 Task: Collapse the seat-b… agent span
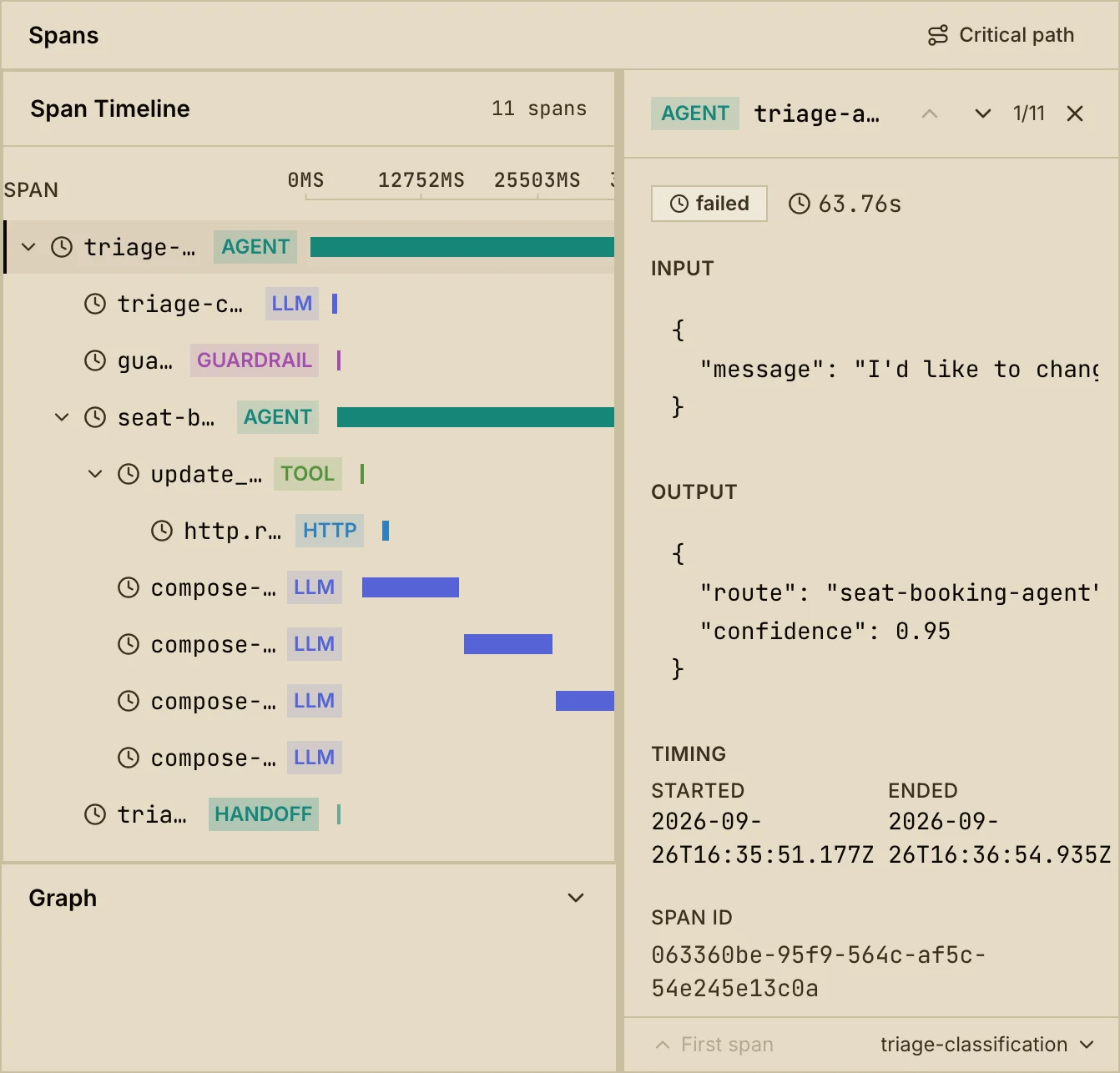(62, 417)
